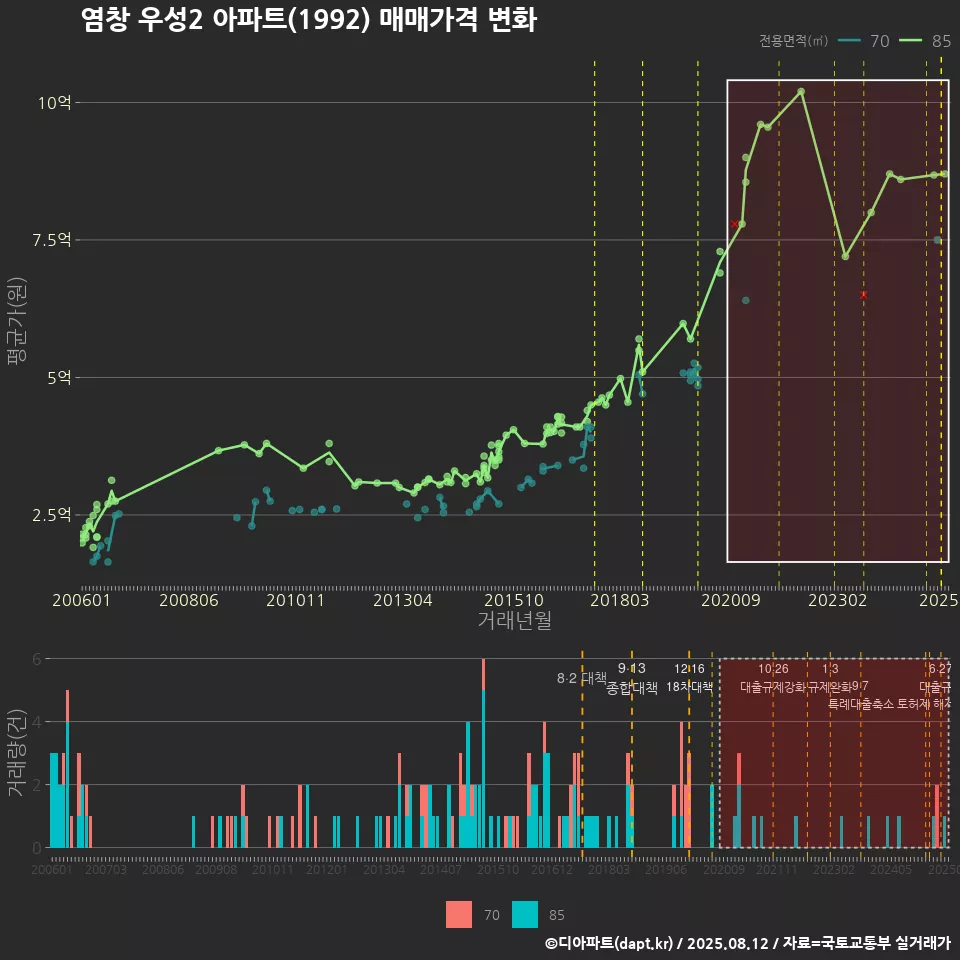The width and height of the screenshot is (960, 960).
Task: Click the 200703 tick label on the volume chart
Action: 105,869
